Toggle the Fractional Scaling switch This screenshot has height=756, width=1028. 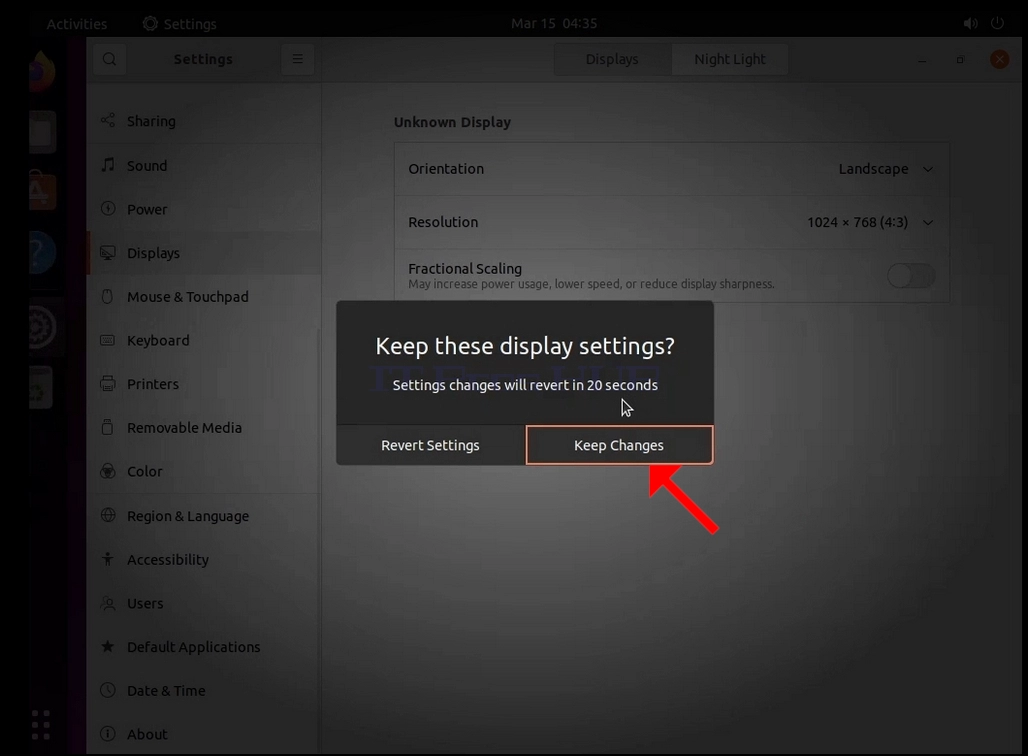pos(911,276)
